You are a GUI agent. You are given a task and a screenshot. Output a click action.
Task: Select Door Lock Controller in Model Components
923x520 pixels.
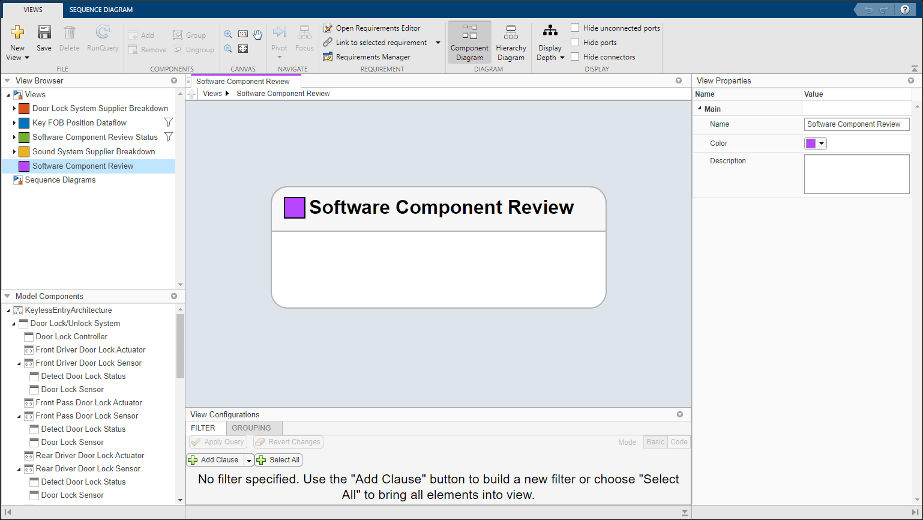coord(71,337)
